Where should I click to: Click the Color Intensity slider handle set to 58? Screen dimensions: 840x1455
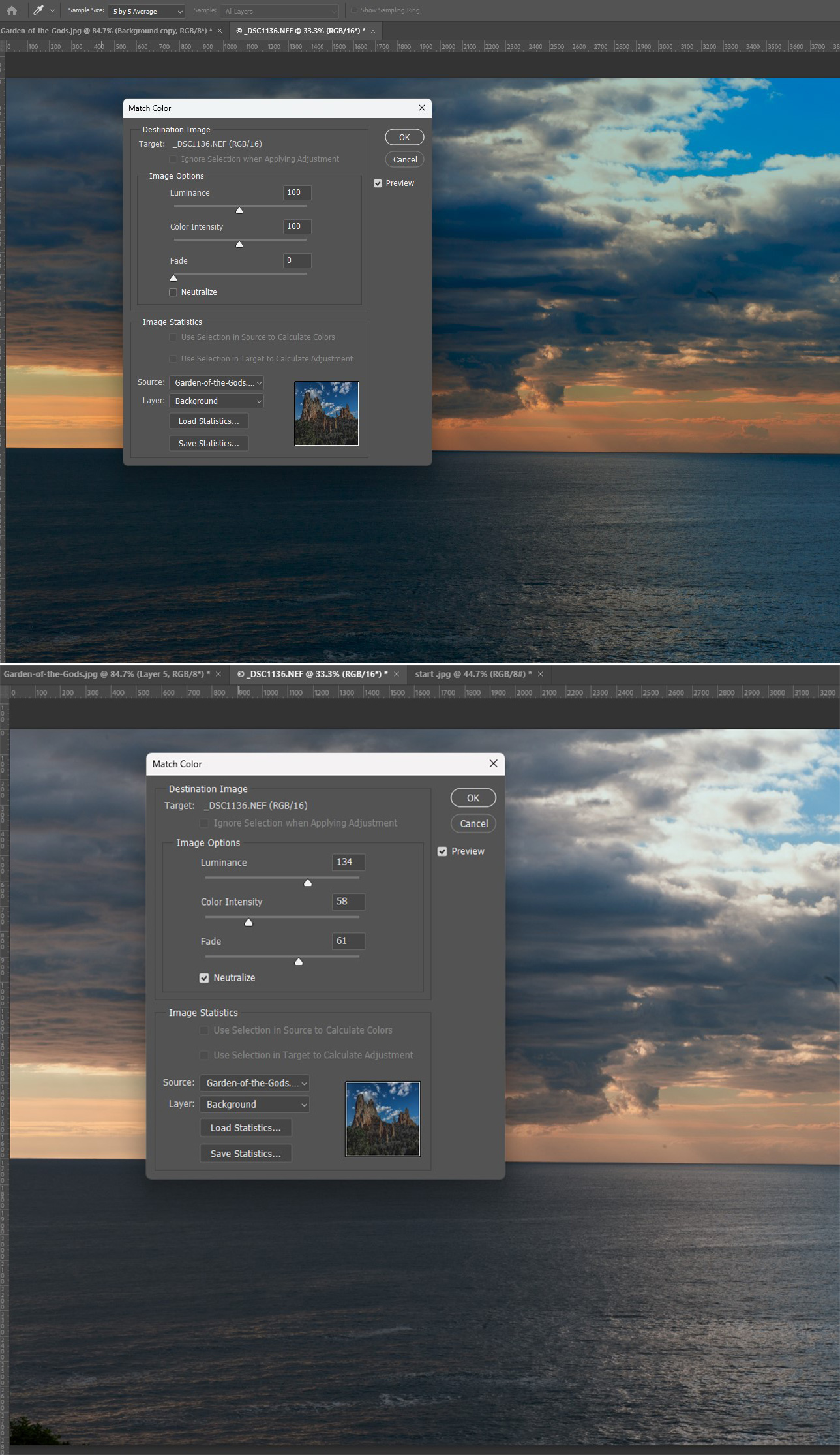[x=248, y=922]
